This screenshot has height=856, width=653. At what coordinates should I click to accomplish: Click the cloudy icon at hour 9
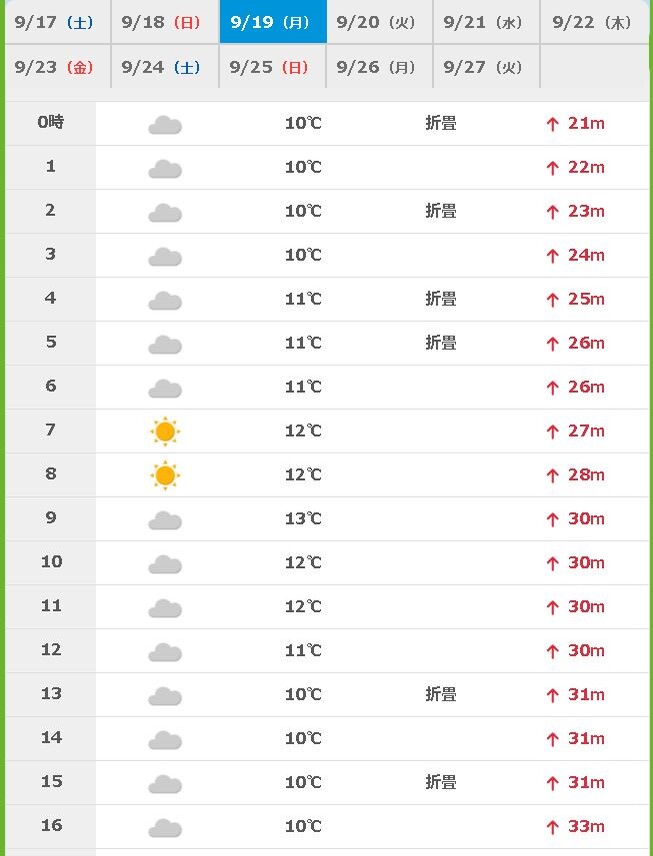pyautogui.click(x=165, y=520)
